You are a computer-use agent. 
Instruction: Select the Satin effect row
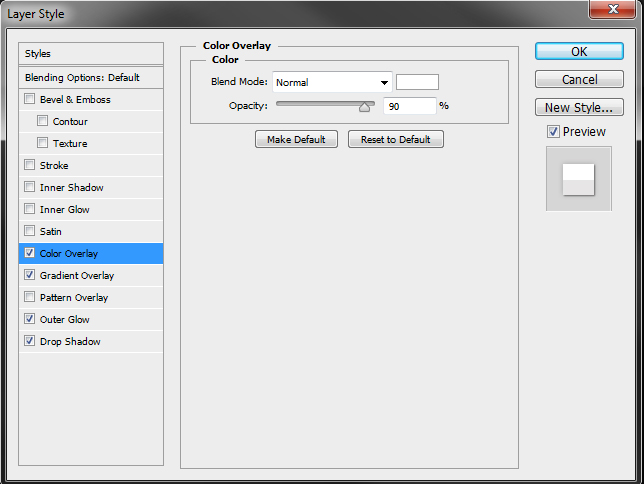91,231
